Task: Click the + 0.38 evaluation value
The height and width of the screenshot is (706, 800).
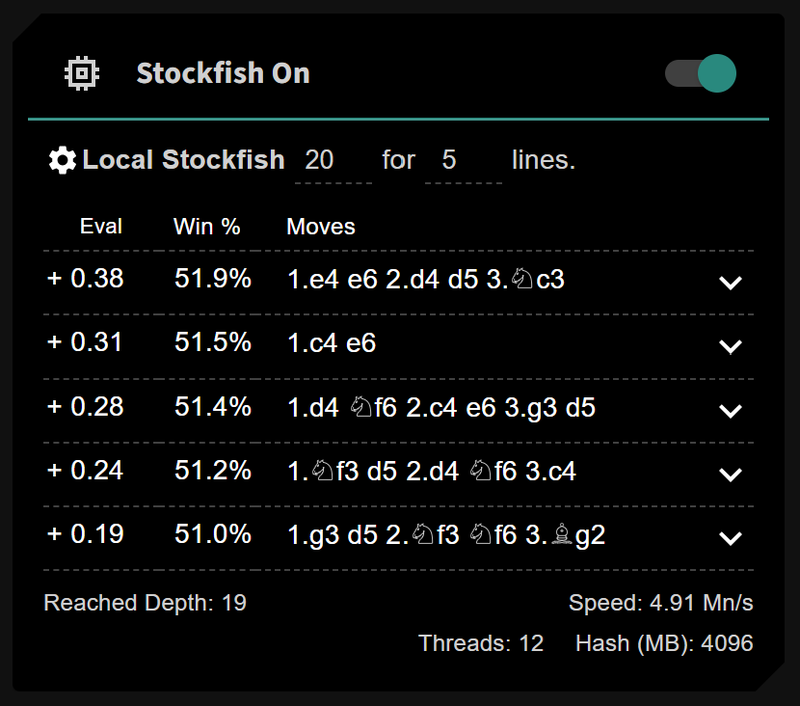Action: [86, 279]
